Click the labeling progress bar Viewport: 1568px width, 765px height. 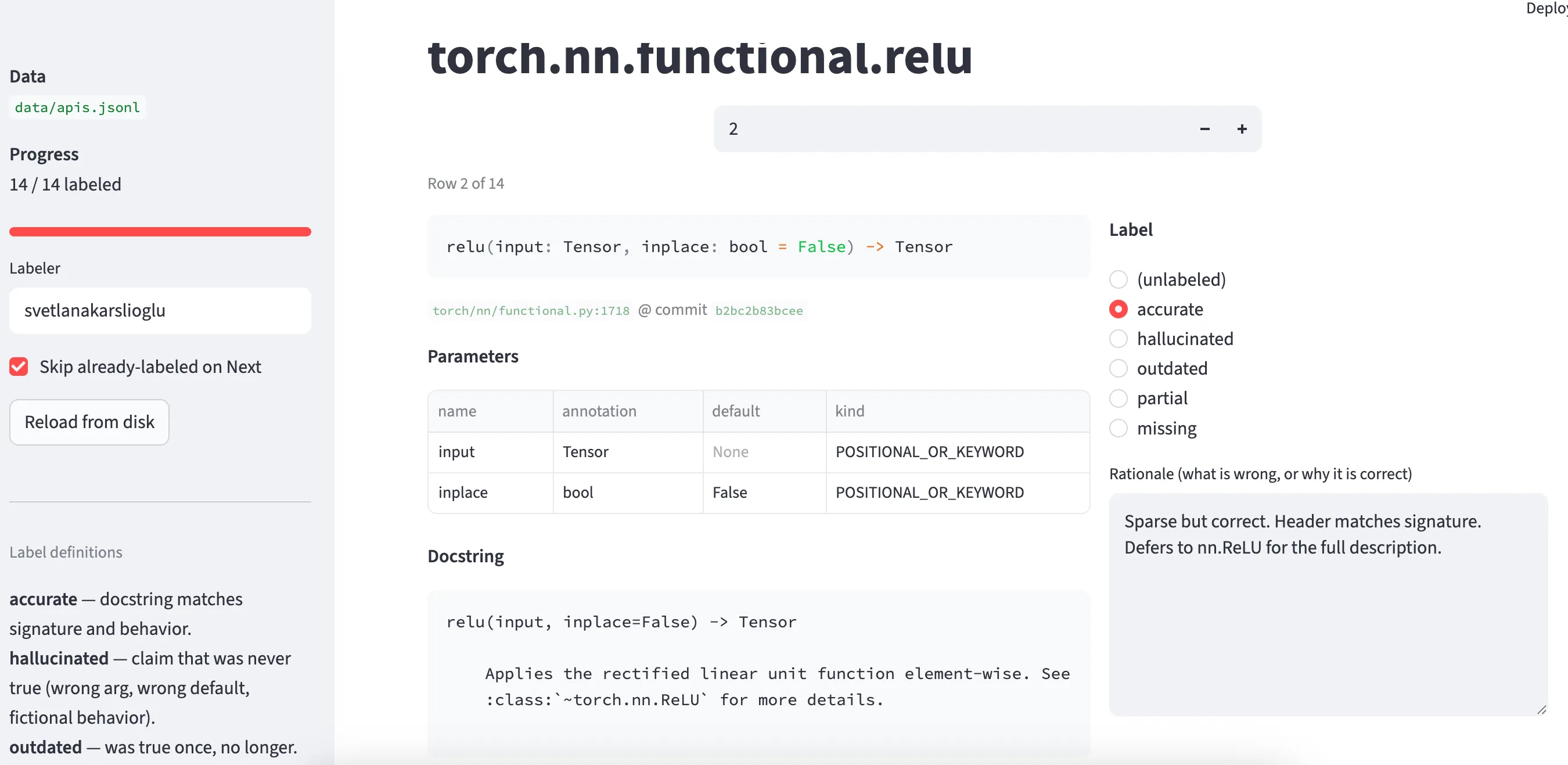[x=160, y=231]
